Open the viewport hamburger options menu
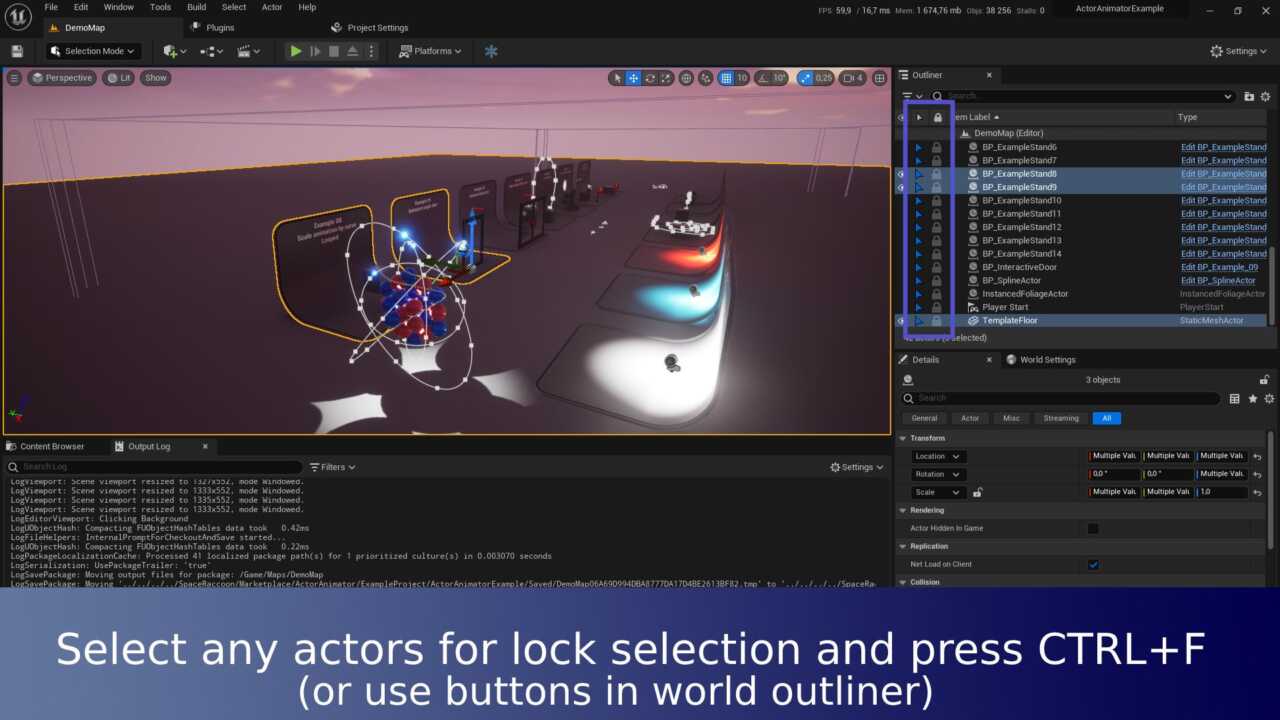 [14, 78]
